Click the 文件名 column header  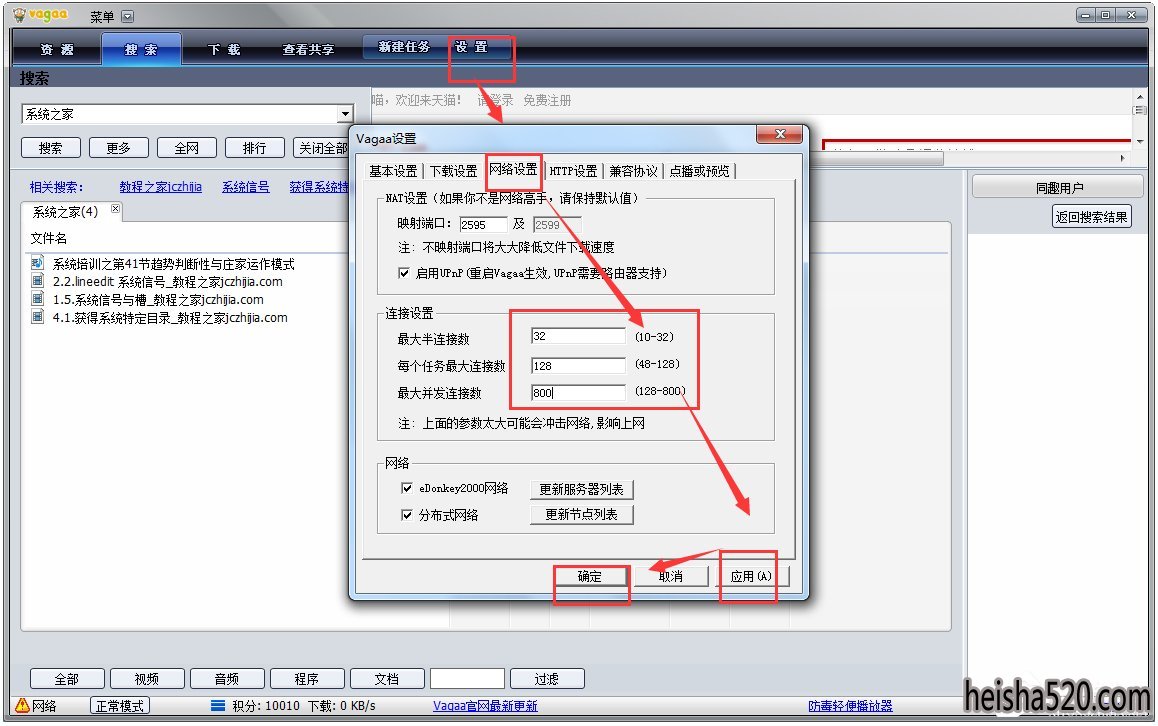pyautogui.click(x=49, y=238)
